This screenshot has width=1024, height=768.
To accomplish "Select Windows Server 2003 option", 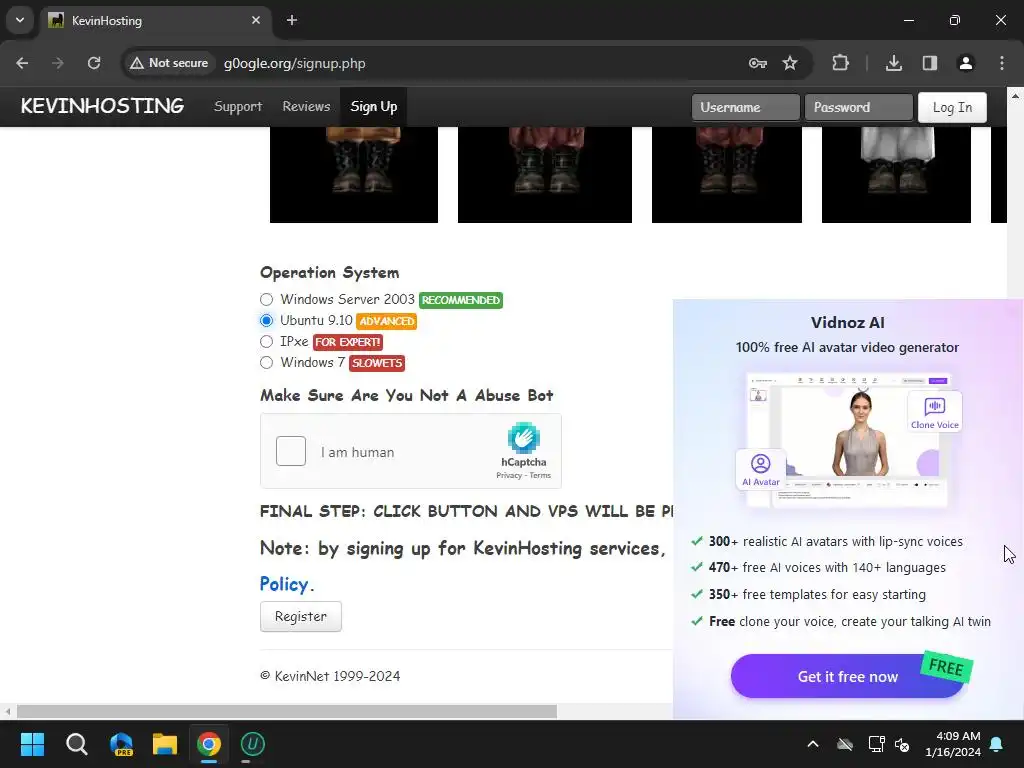I will [x=266, y=300].
